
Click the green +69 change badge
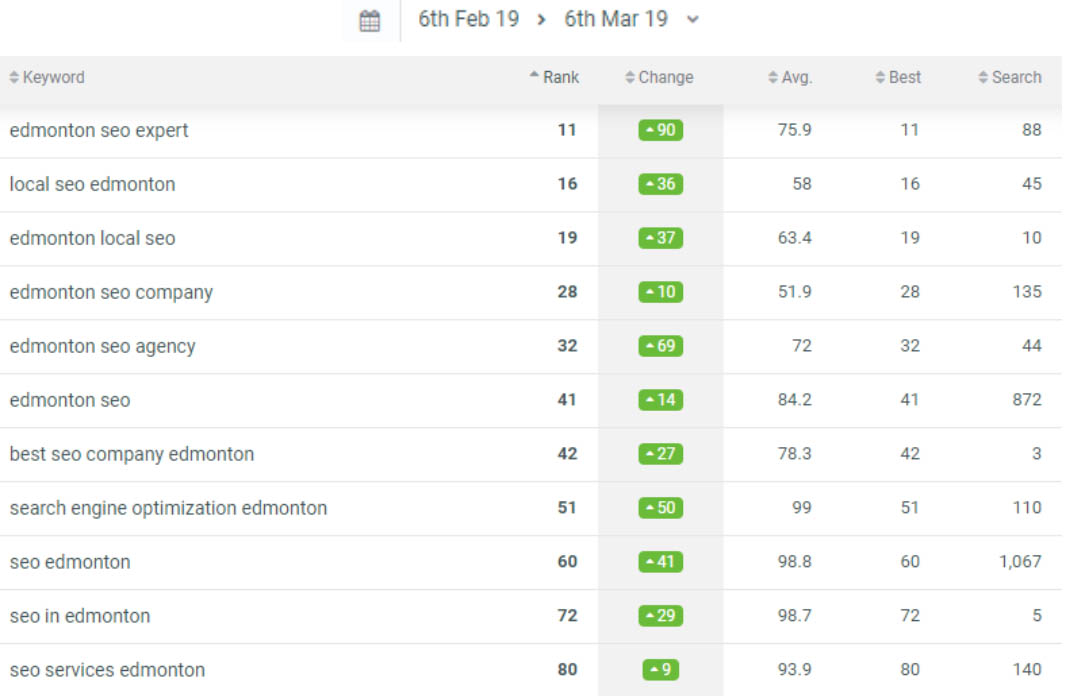pyautogui.click(x=661, y=346)
